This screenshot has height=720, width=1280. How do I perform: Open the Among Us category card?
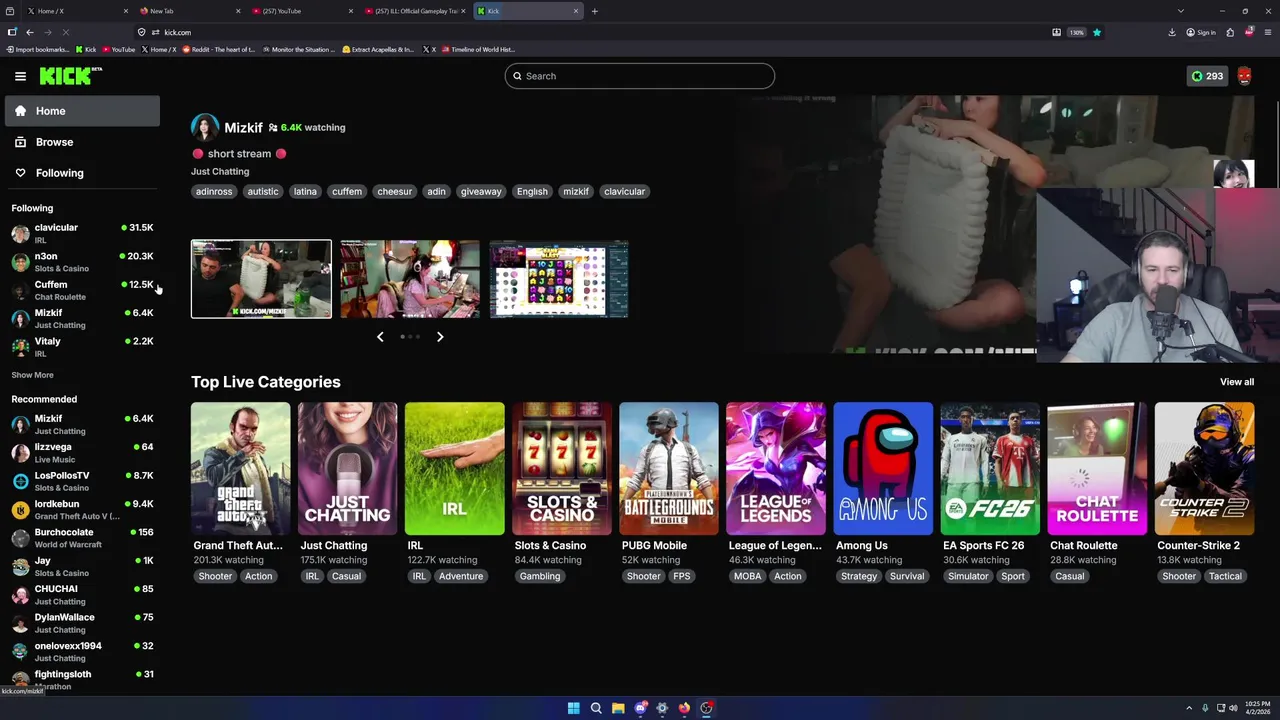(x=883, y=468)
